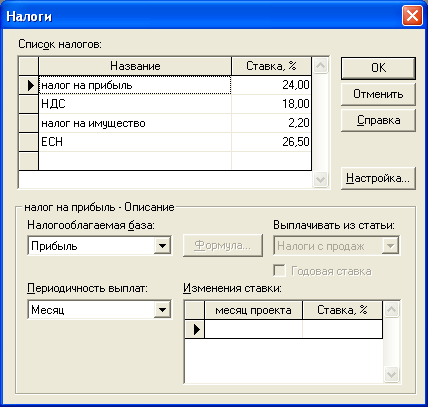Expand the Выплачивать из статьи dropdown
The height and width of the screenshot is (407, 428).
336,246
